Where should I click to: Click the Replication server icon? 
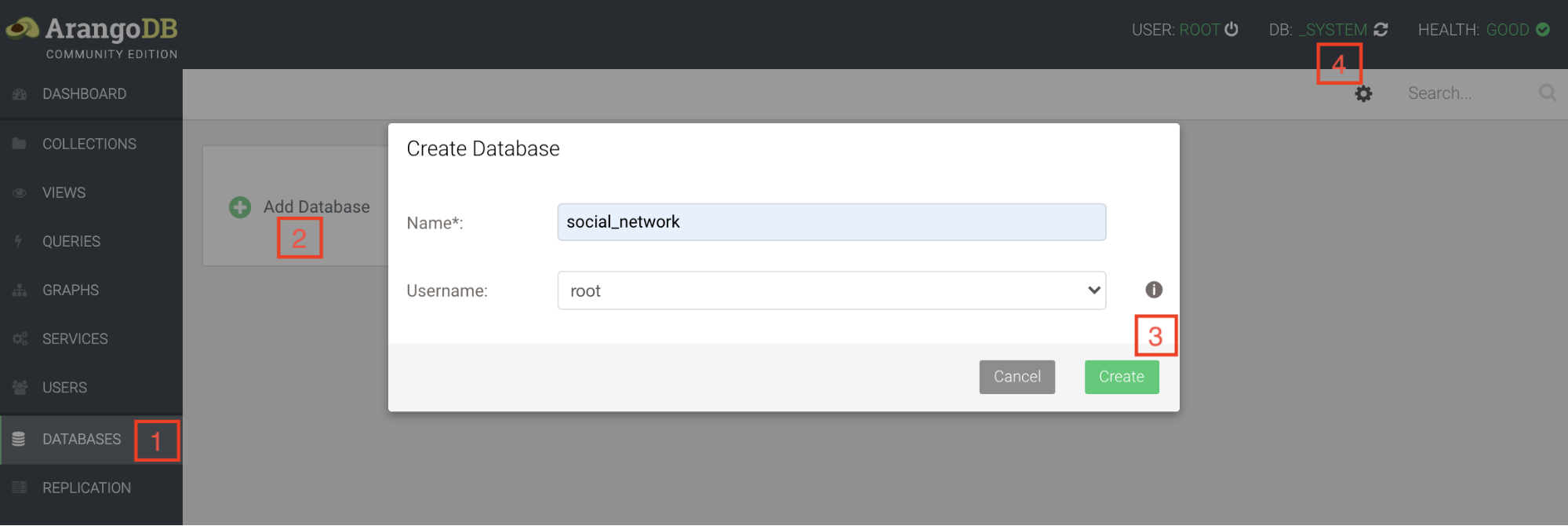tap(20, 488)
